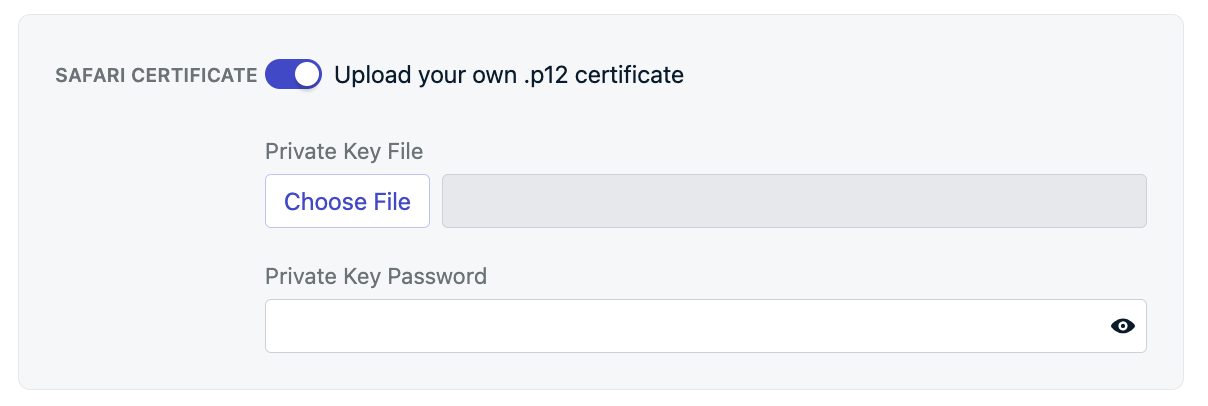
Task: Place cursor in Private Key Password box
Action: pos(705,326)
